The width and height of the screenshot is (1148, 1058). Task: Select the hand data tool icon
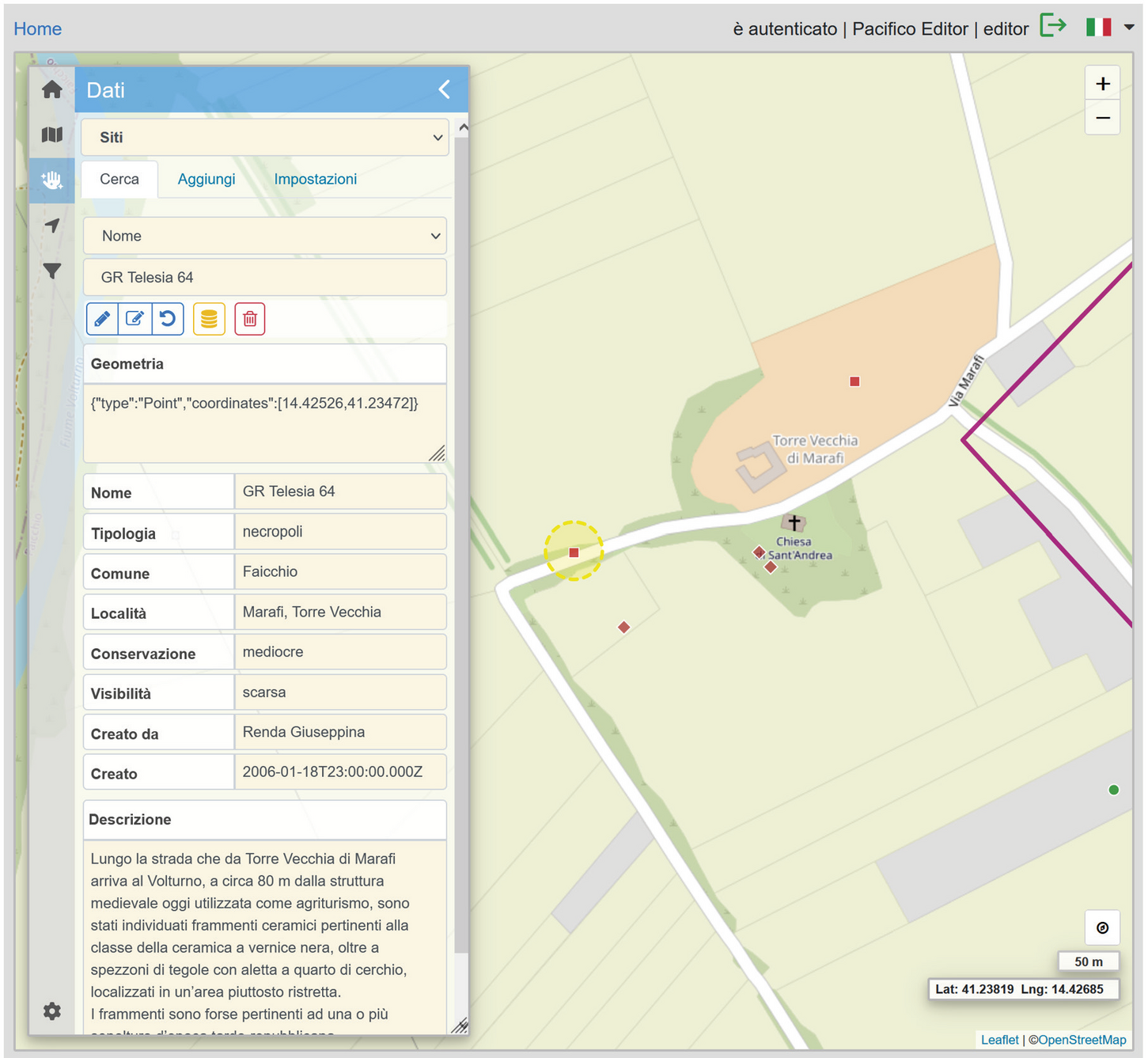52,180
